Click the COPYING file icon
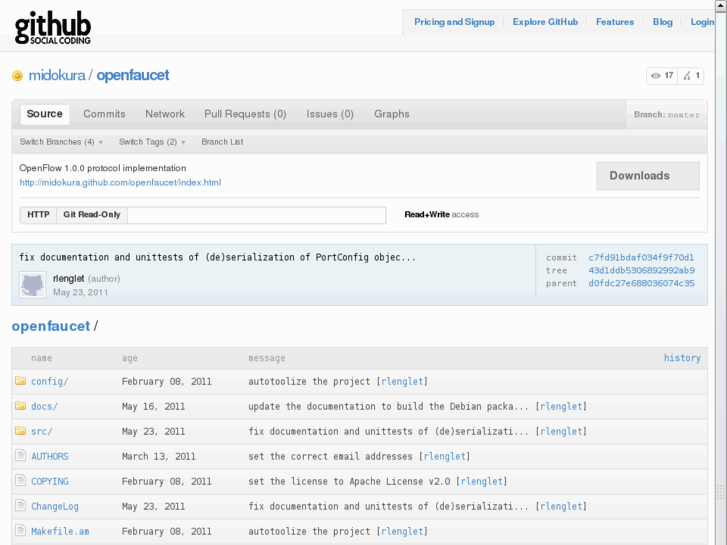The image size is (727, 545). pos(20,481)
